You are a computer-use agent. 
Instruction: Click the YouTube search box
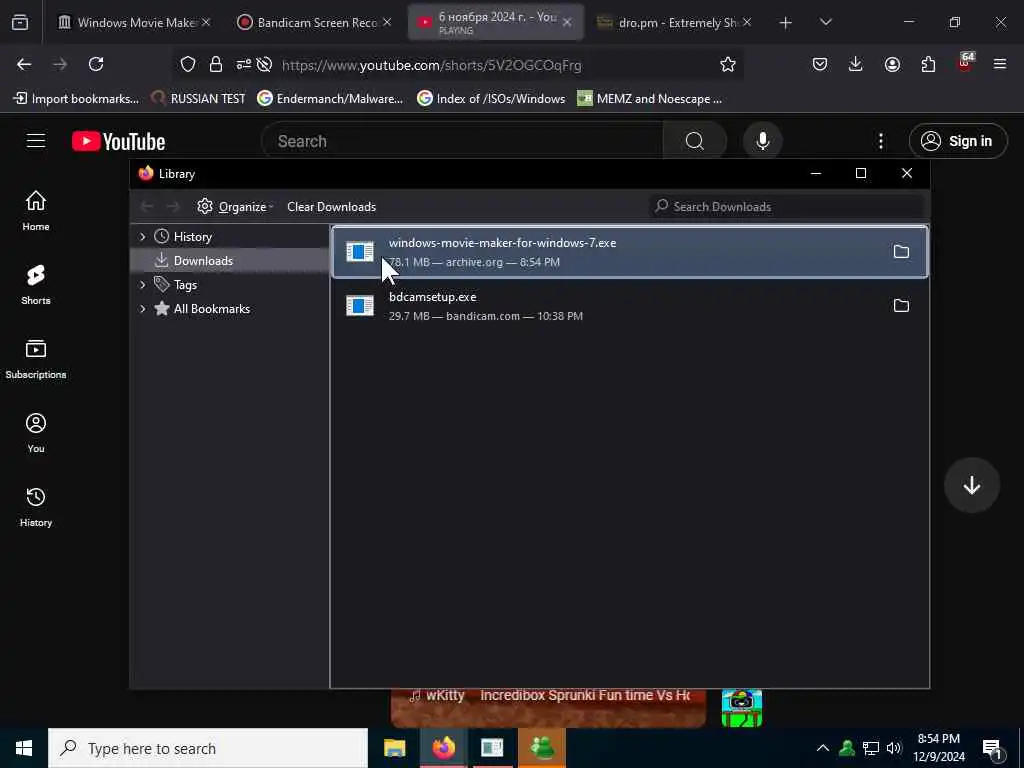point(462,141)
